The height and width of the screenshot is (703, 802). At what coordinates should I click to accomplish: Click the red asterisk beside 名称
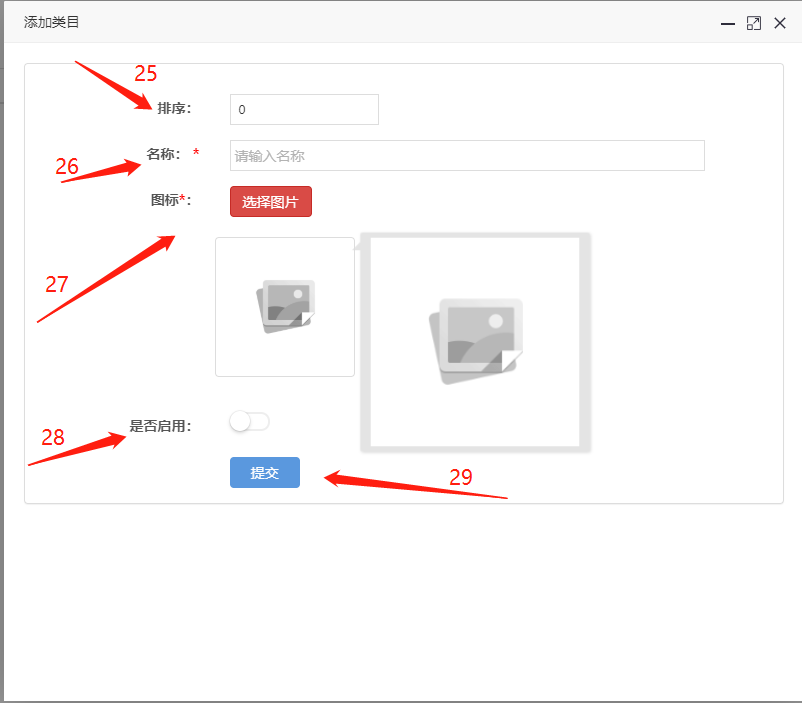click(196, 153)
